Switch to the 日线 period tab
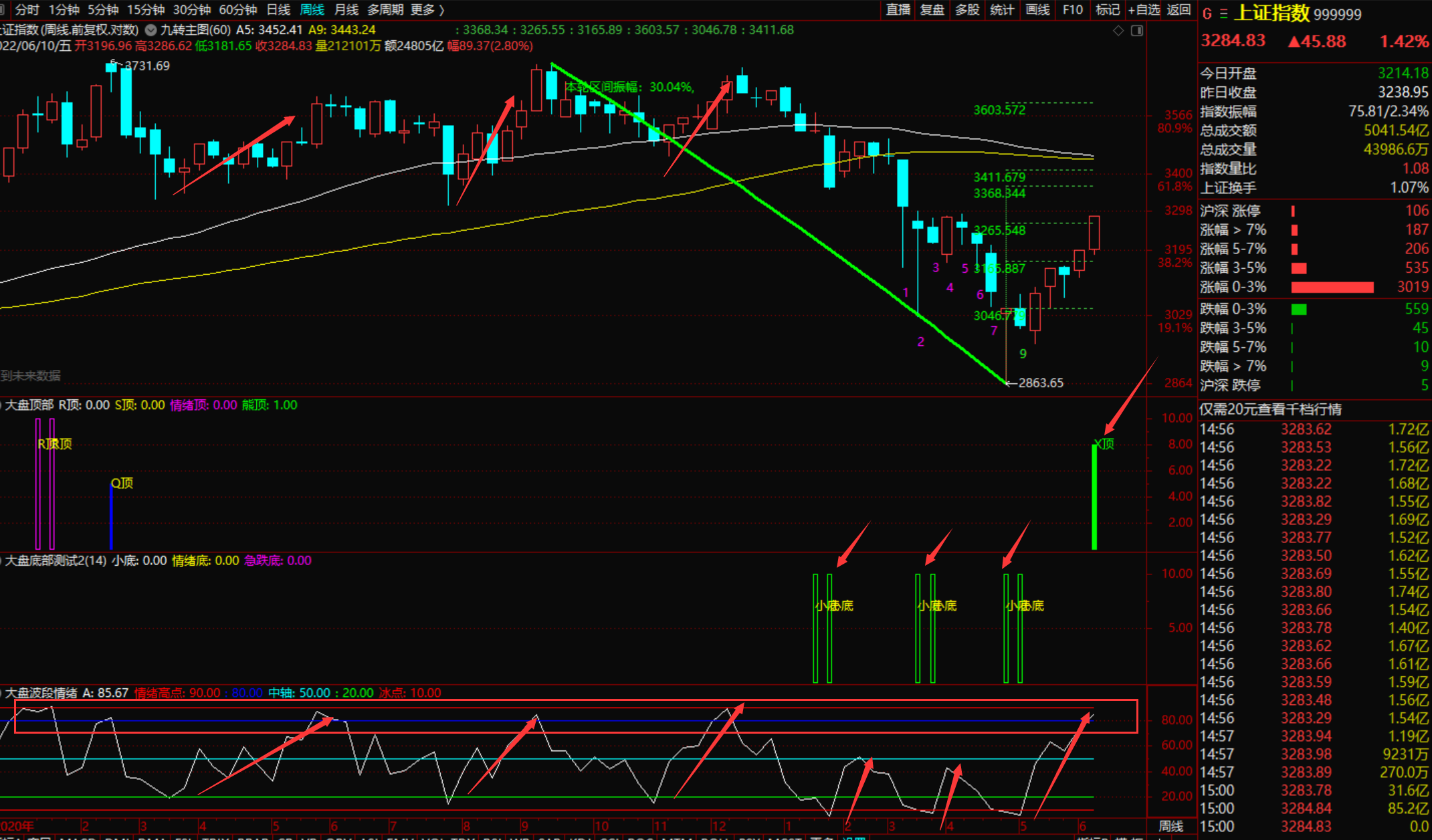Viewport: 1432px width, 840px height. (x=278, y=10)
